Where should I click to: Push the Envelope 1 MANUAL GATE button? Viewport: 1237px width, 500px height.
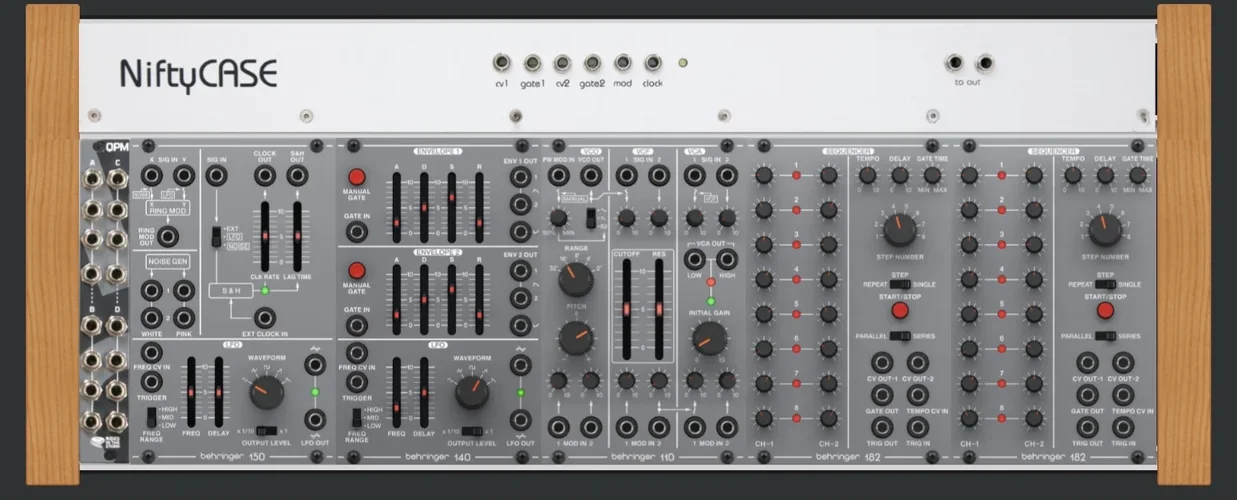pyautogui.click(x=356, y=176)
